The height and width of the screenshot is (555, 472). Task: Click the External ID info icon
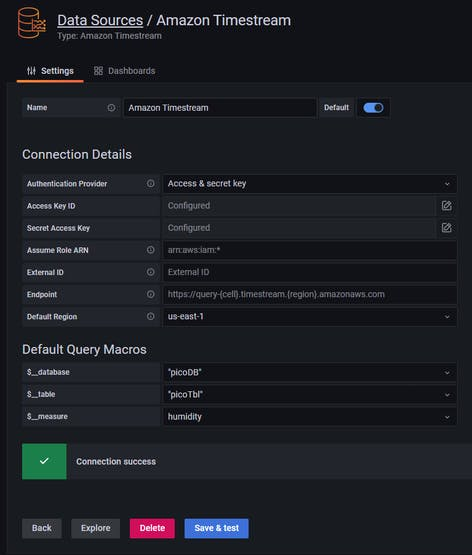(150, 272)
